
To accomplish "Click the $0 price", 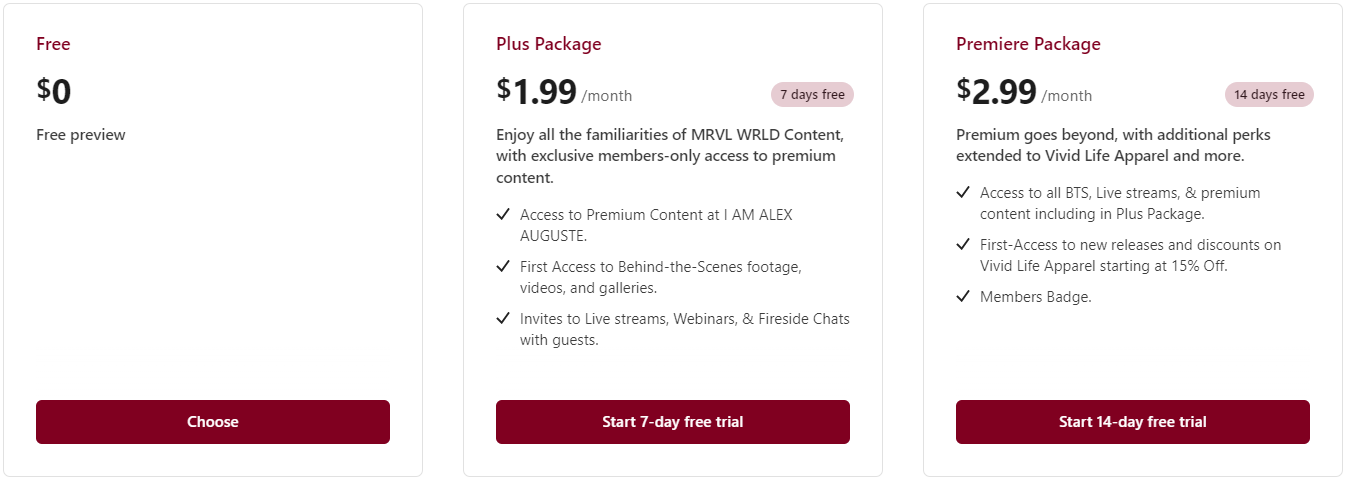I will tap(55, 92).
